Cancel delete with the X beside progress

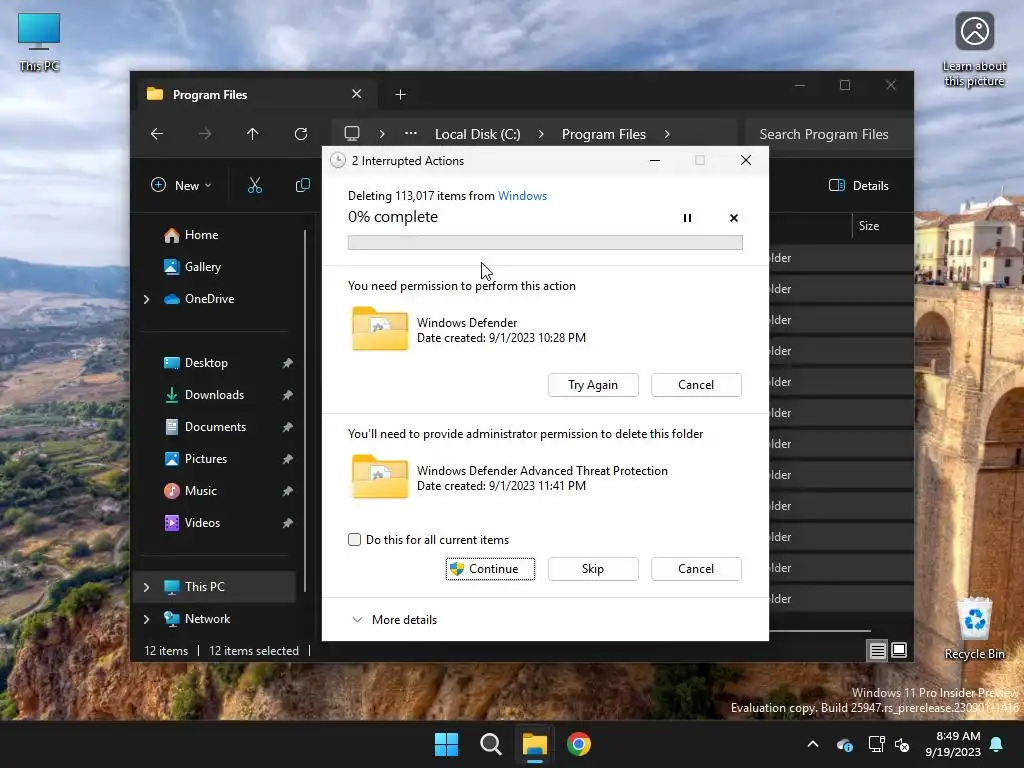734,218
